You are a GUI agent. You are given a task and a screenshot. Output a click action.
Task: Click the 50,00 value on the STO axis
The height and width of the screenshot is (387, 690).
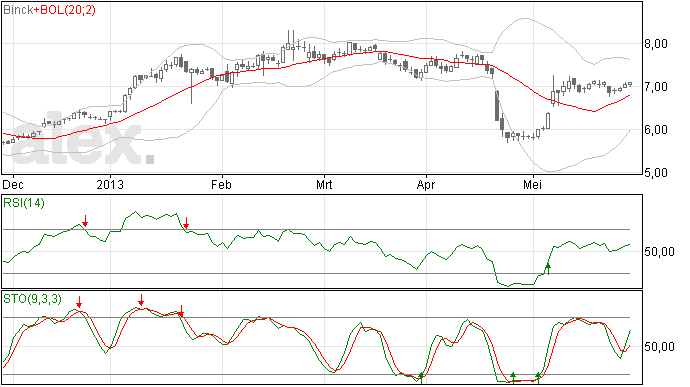click(x=659, y=347)
